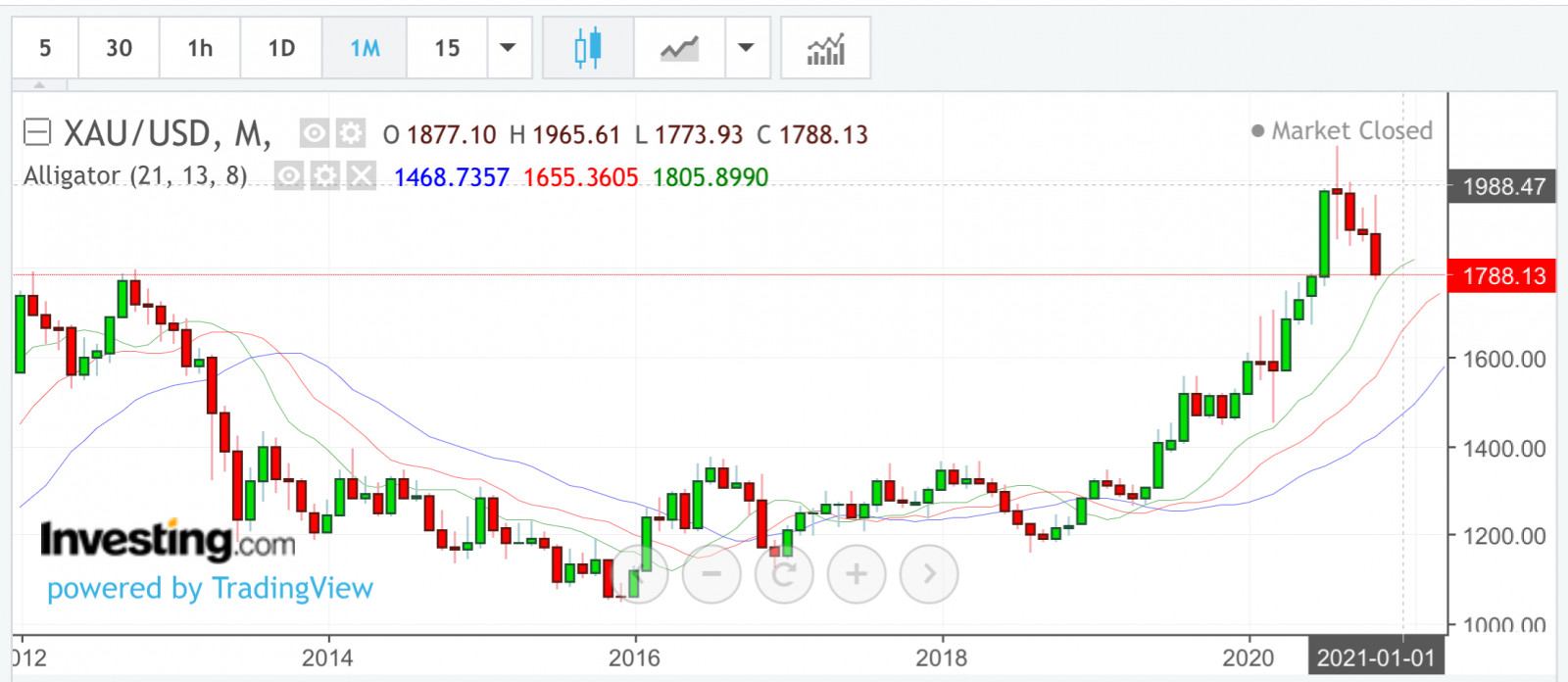Viewport: 1568px width, 682px height.
Task: Open the time interval dropdown arrow
Action: click(x=508, y=48)
